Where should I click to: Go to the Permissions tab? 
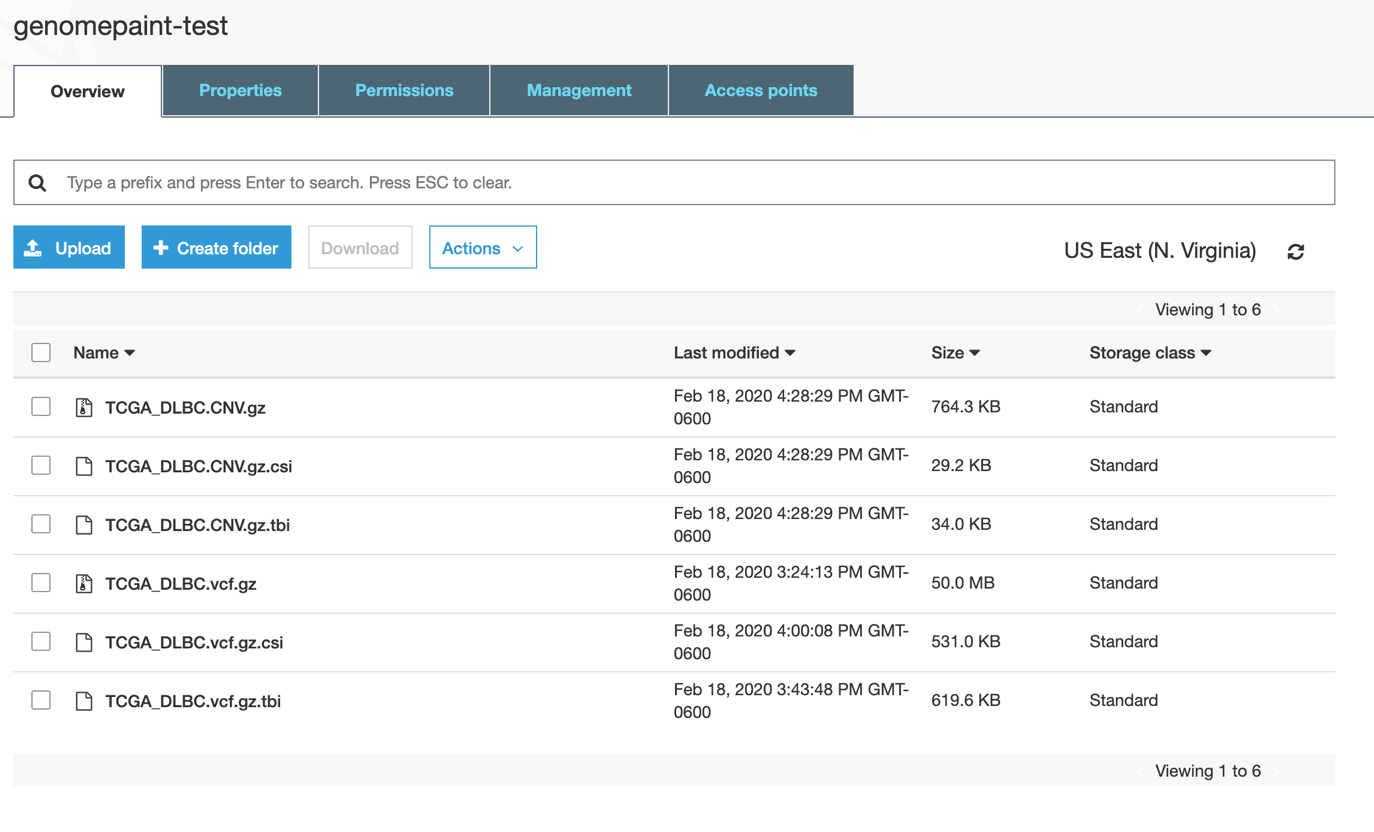[x=404, y=90]
